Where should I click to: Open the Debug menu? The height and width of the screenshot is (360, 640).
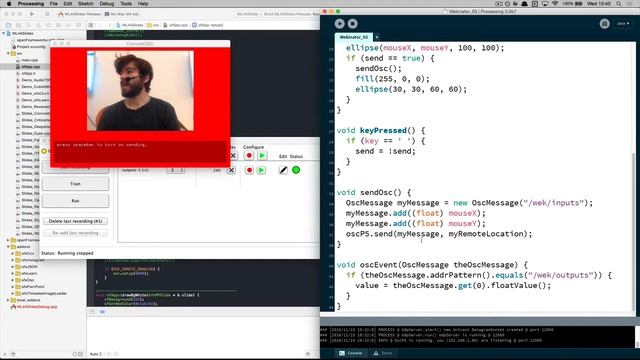point(107,4)
